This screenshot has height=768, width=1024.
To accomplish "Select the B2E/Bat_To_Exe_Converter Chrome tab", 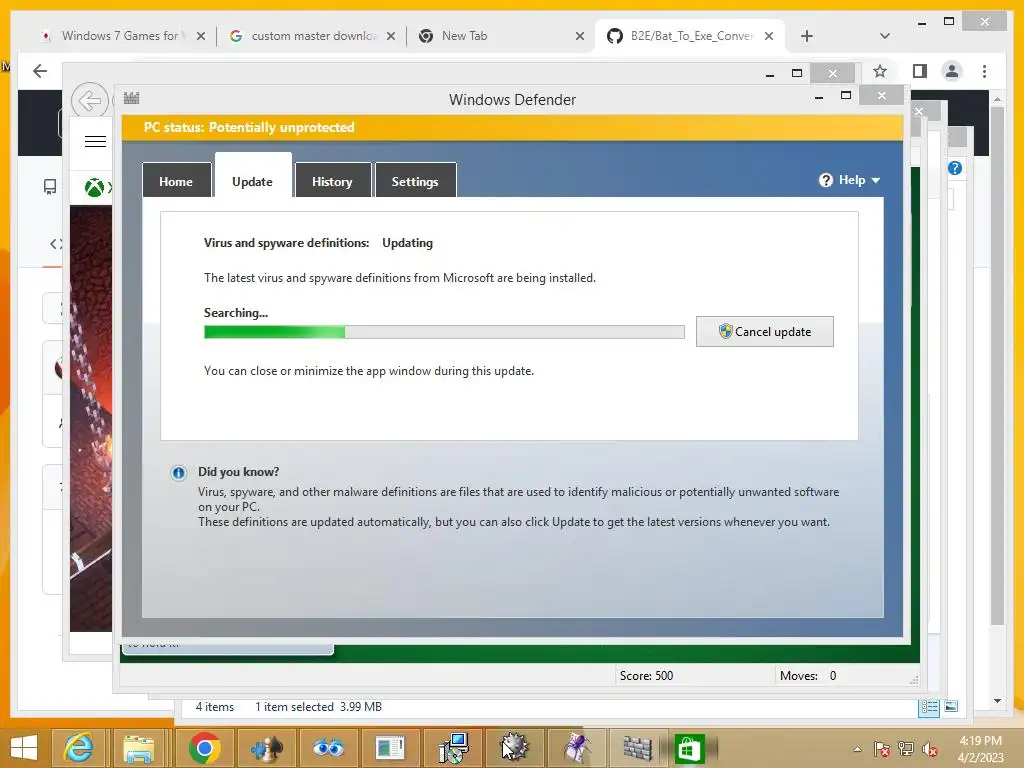I will (691, 36).
